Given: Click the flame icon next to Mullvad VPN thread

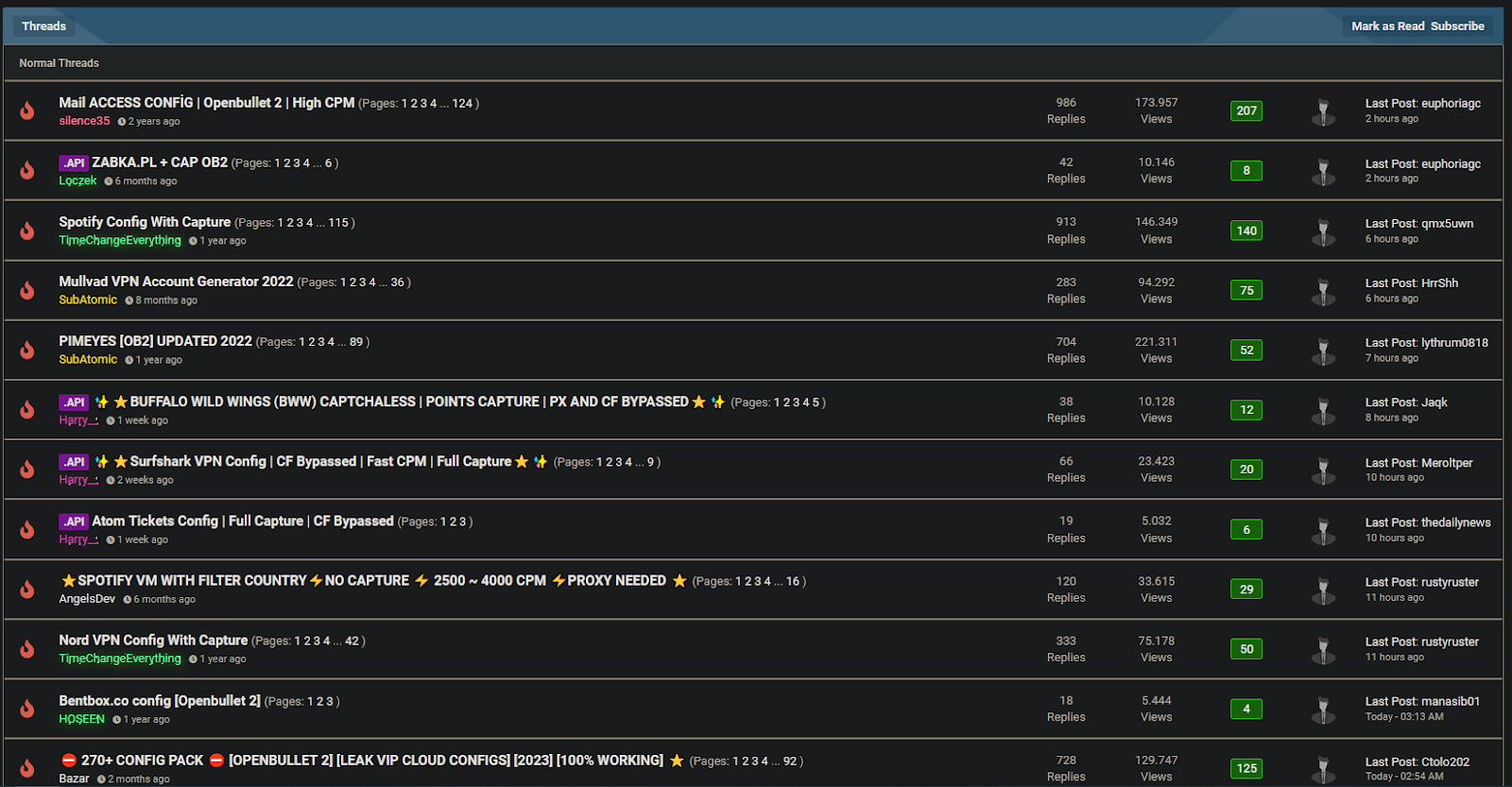Looking at the screenshot, I should click(27, 290).
